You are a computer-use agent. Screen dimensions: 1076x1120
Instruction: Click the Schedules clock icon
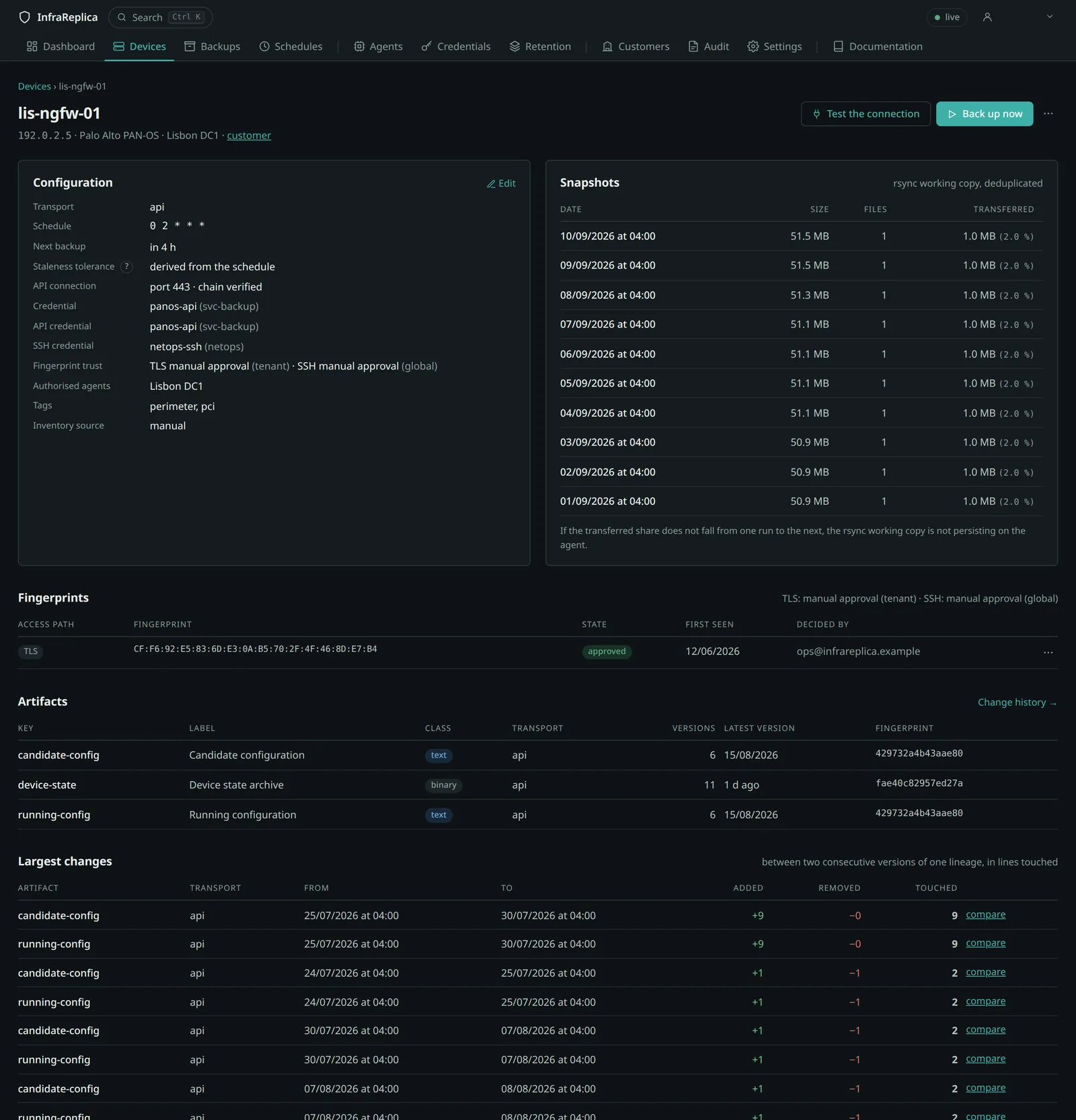point(264,46)
